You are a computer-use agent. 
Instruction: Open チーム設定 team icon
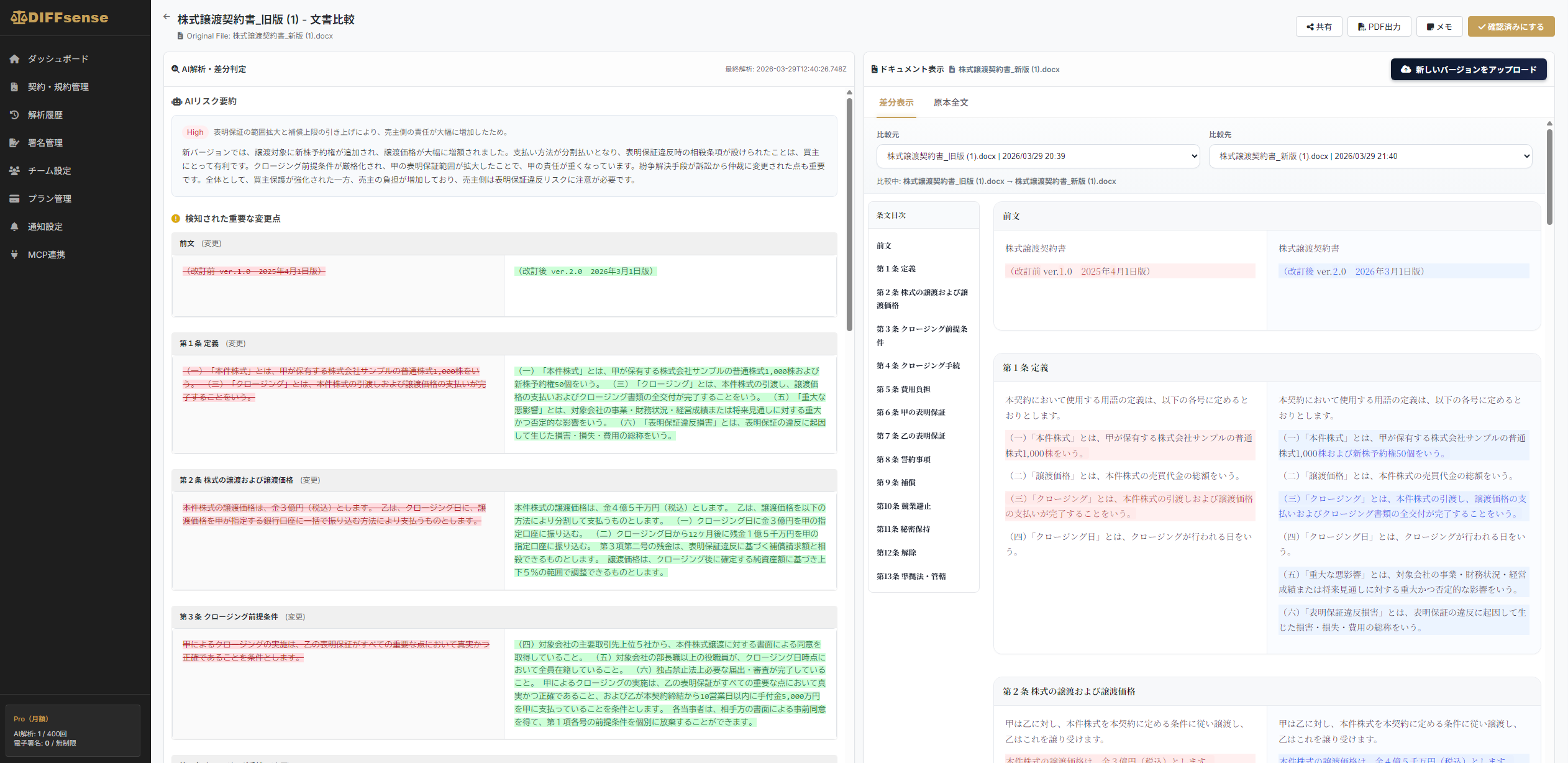click(15, 171)
